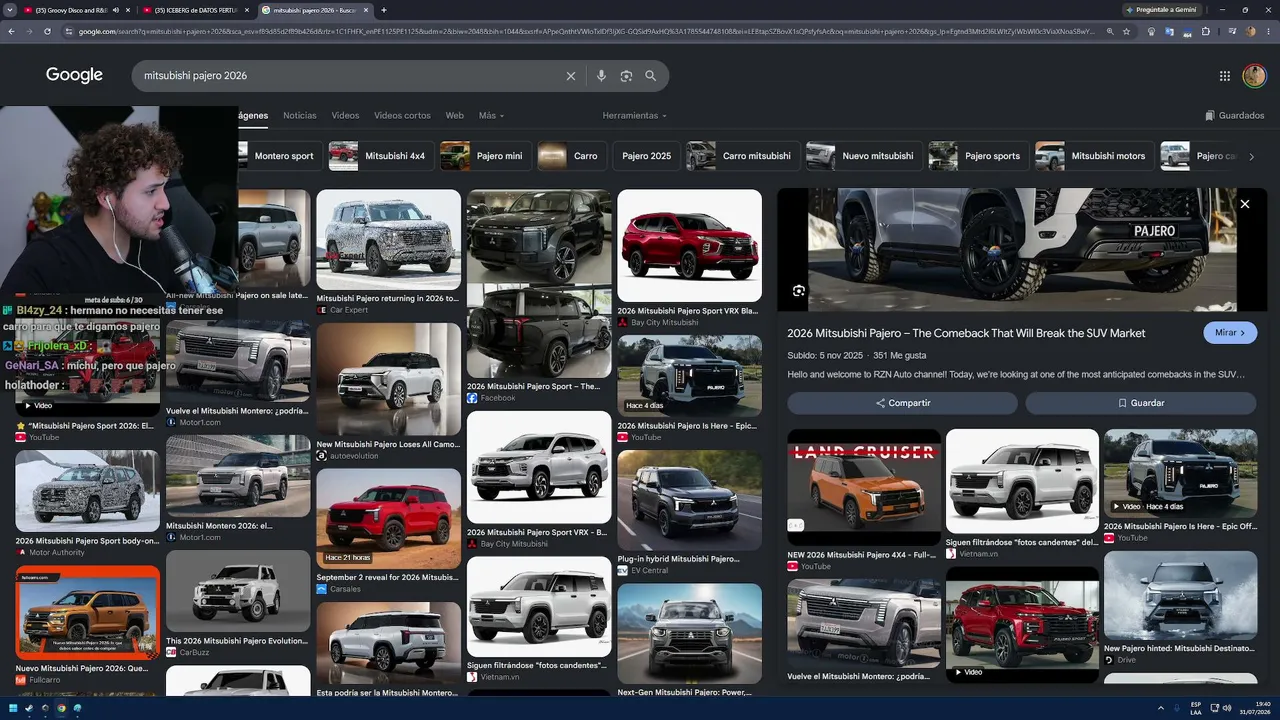
Task: Open the taskbar volume control
Action: (1228, 708)
